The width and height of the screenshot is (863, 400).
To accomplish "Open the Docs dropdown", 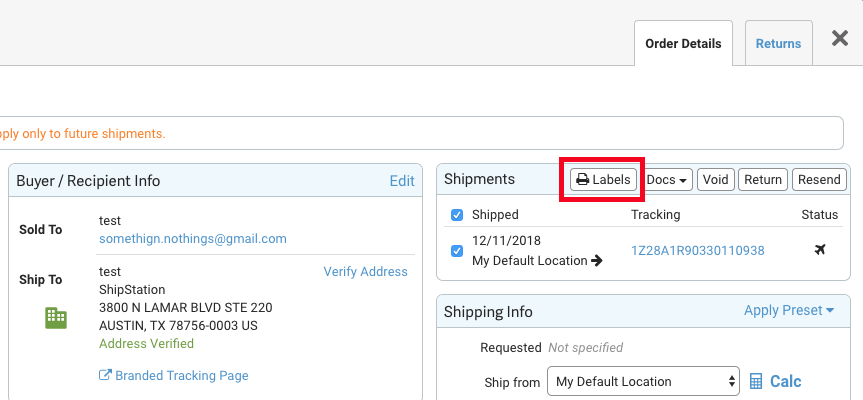I will 668,180.
